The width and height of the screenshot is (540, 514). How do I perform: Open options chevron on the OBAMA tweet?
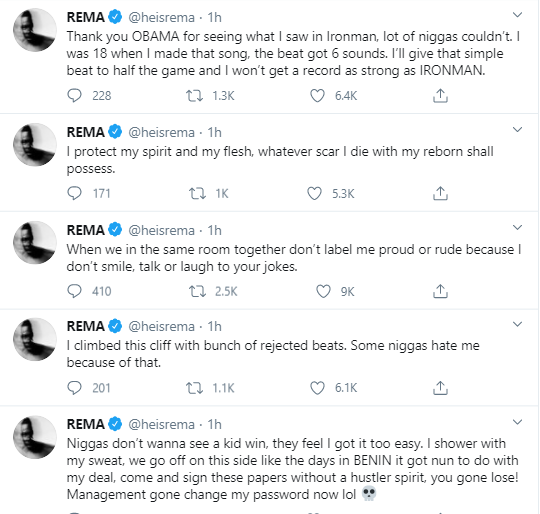517,15
